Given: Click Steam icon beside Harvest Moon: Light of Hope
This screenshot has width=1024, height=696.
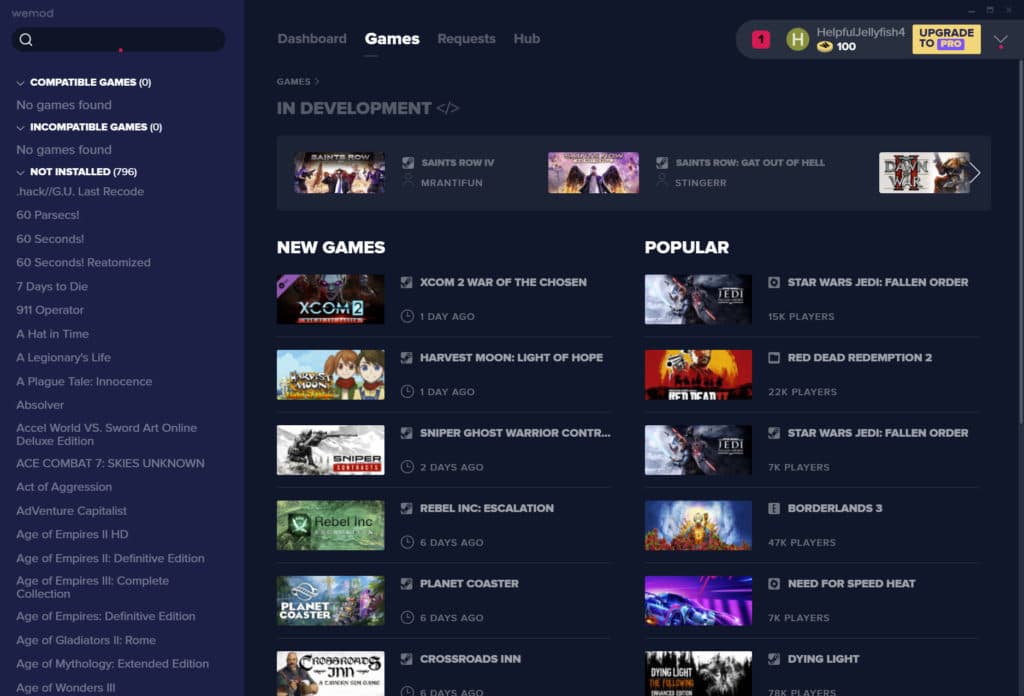Looking at the screenshot, I should point(406,358).
